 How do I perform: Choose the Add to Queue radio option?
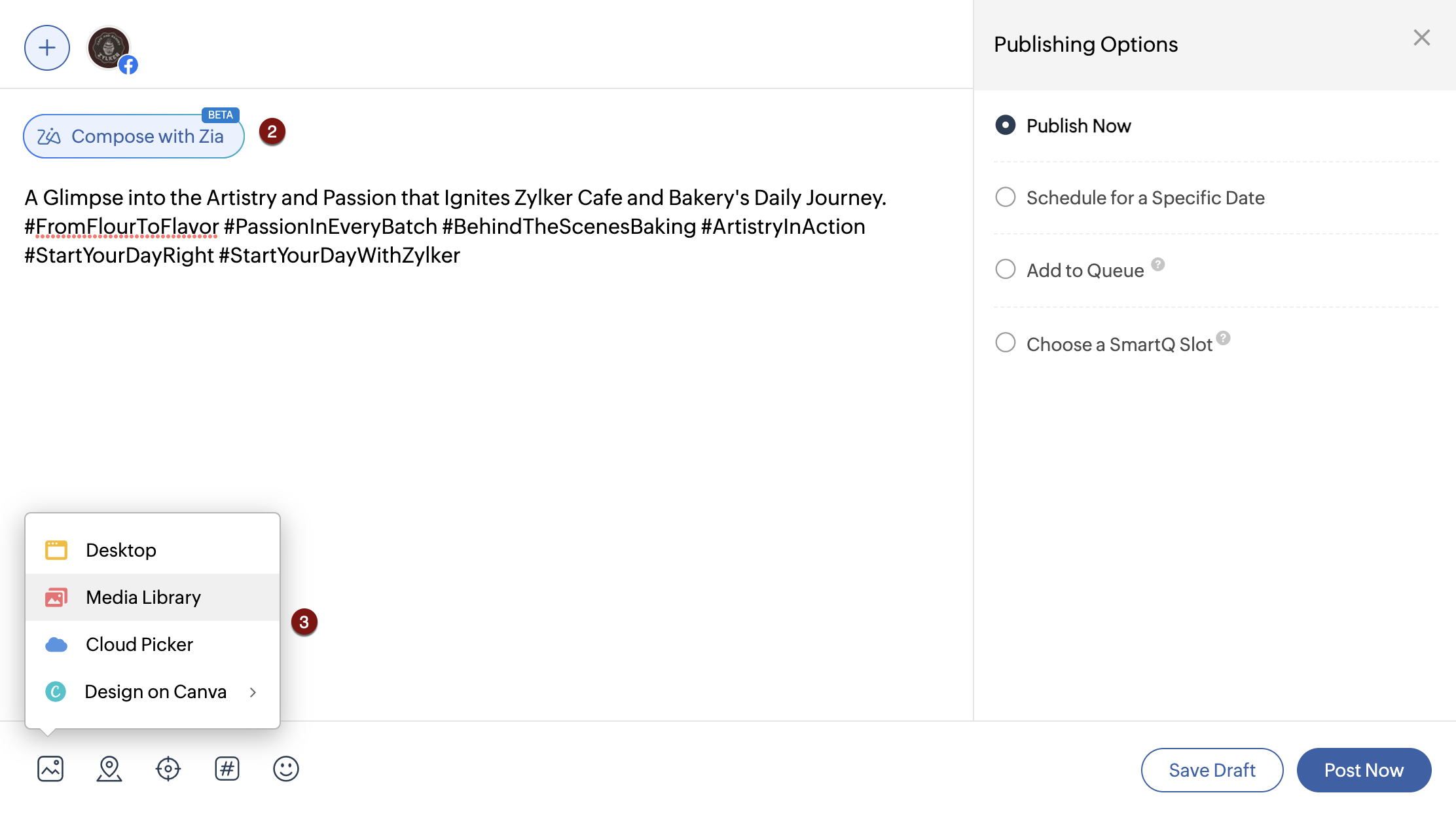click(1006, 269)
